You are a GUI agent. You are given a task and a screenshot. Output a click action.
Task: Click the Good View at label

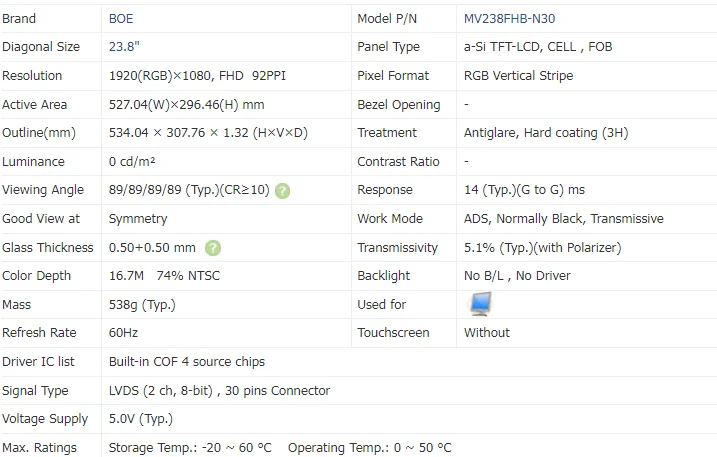coord(41,219)
